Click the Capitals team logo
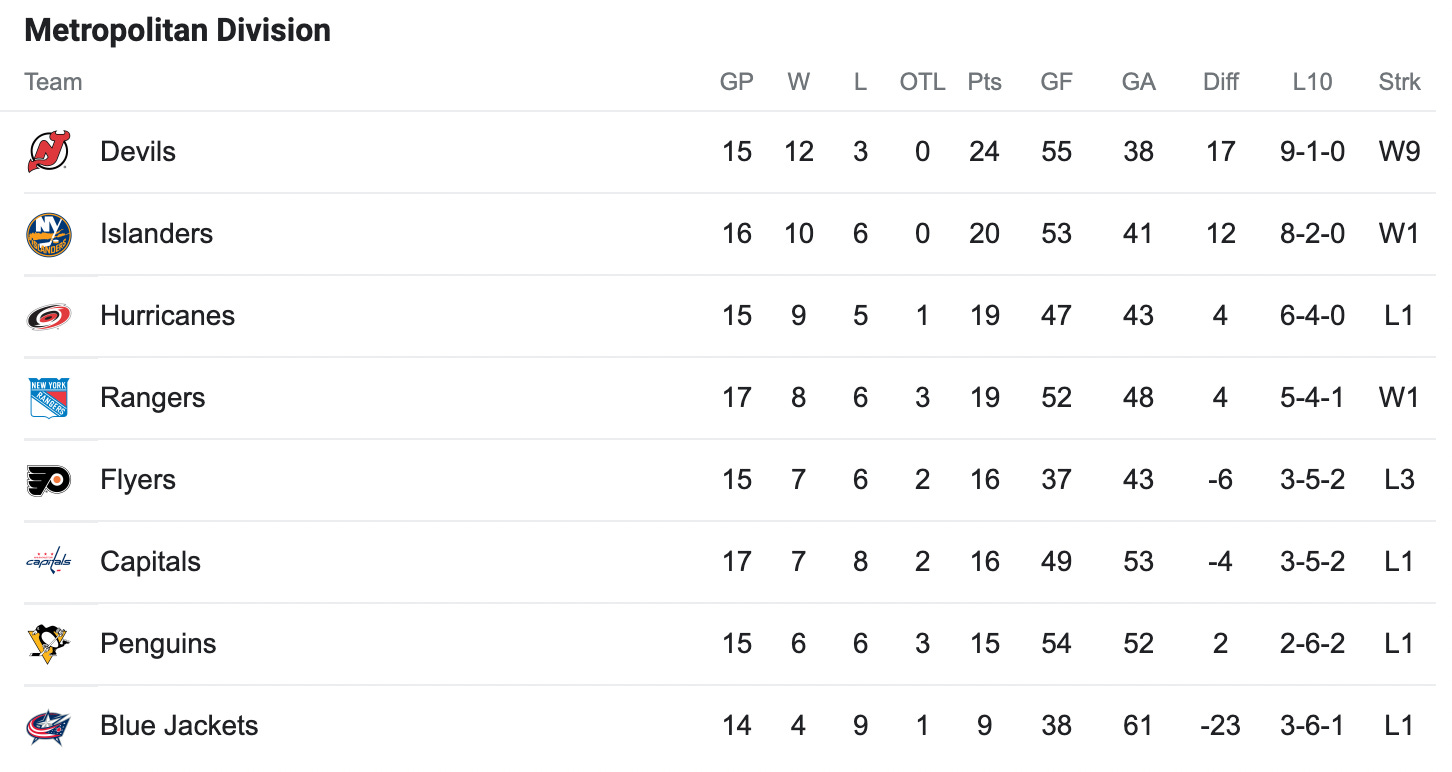 click(48, 562)
